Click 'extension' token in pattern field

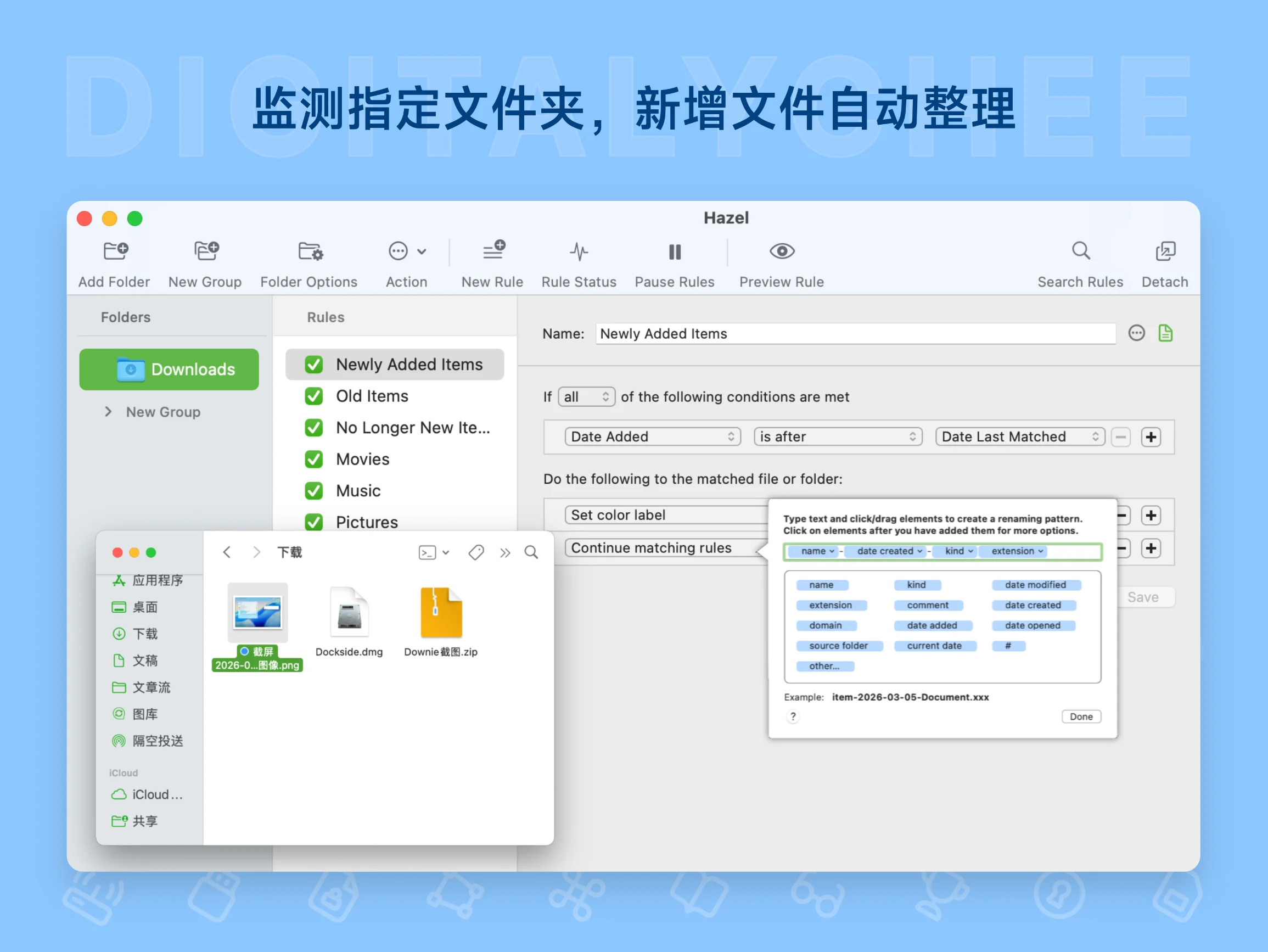click(x=1013, y=551)
